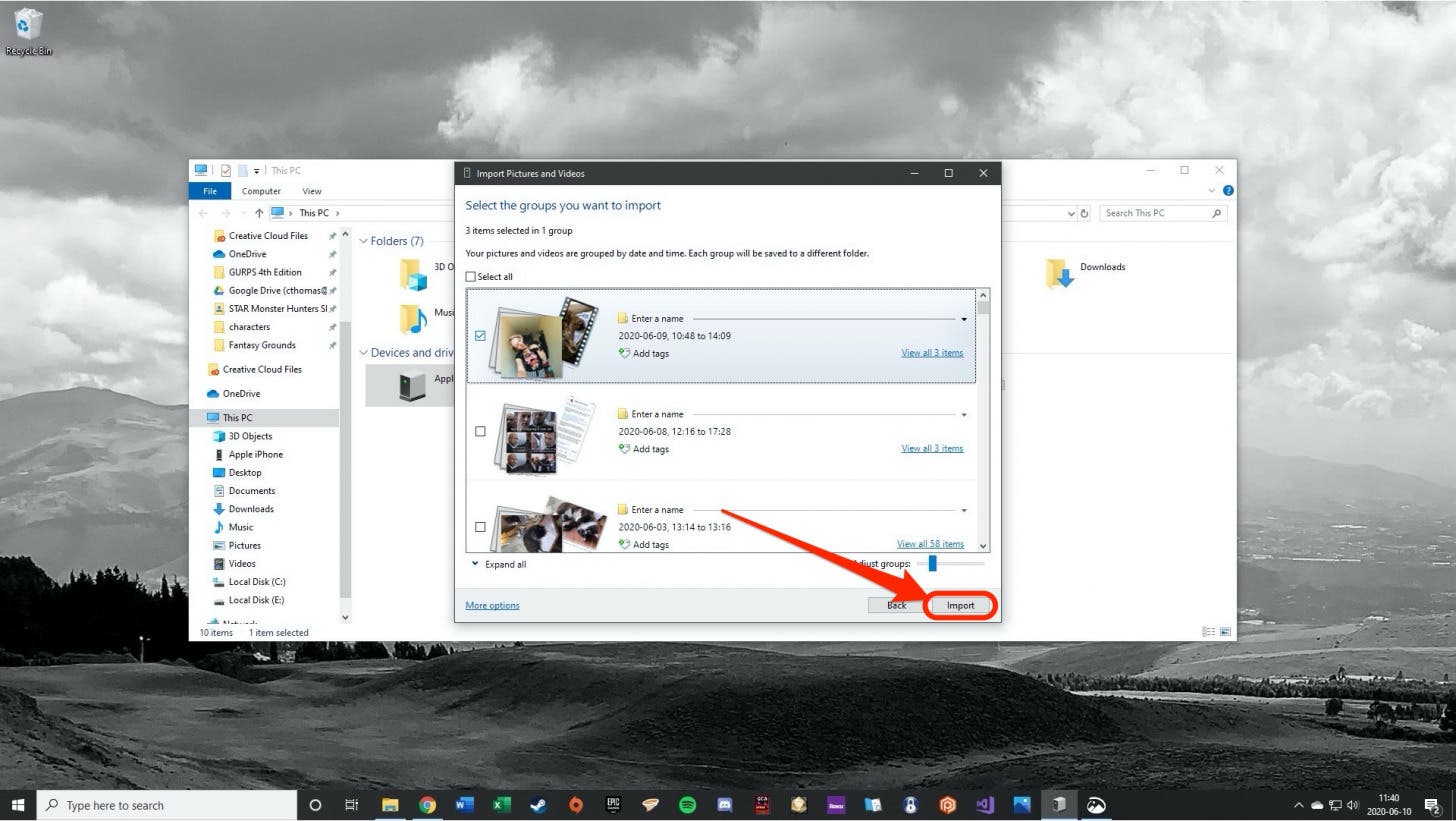
Task: Click the Apple iPhone device icon in sidebar
Action: tap(219, 455)
